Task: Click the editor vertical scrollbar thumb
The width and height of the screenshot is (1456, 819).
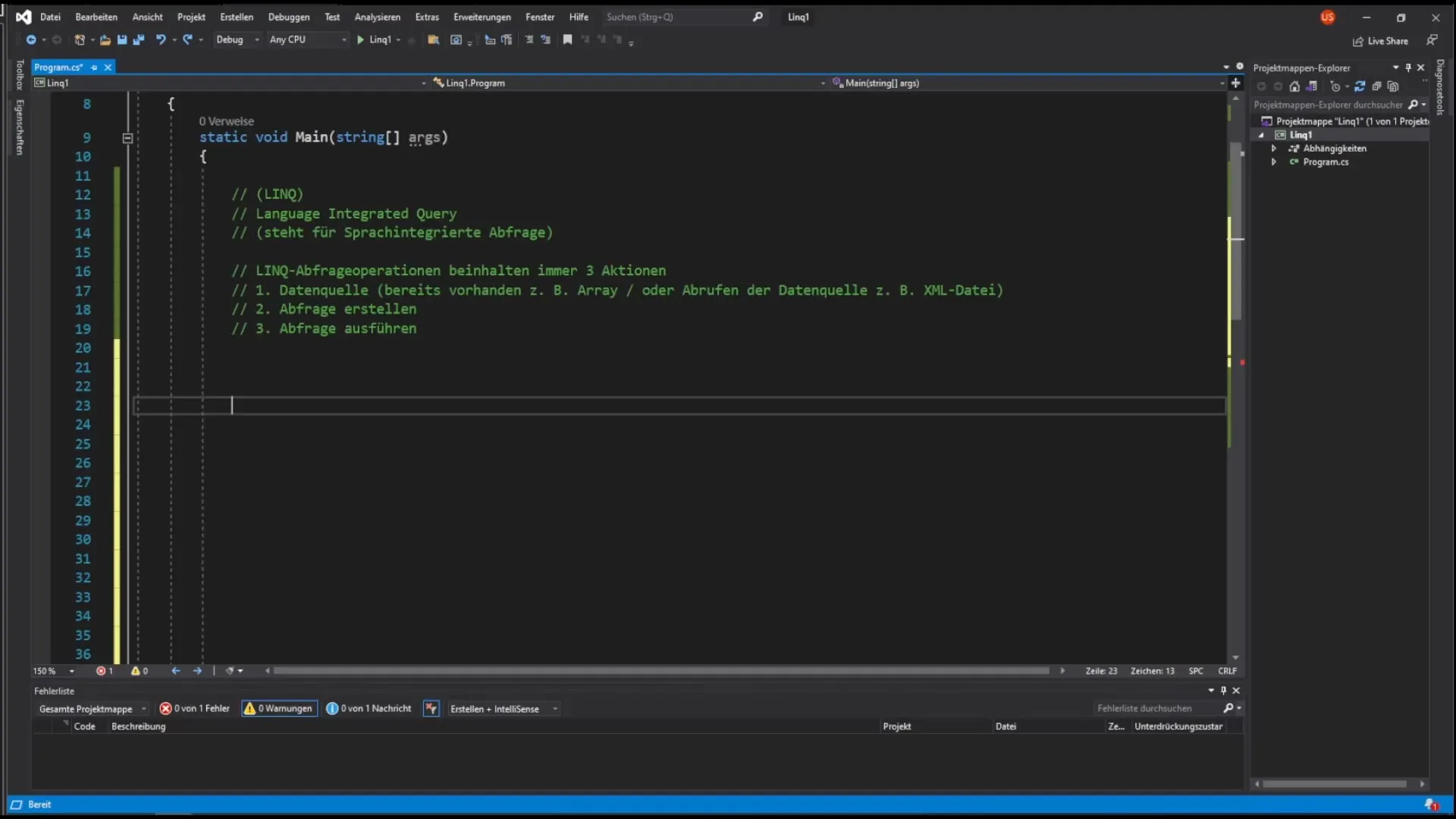Action: click(x=1236, y=231)
